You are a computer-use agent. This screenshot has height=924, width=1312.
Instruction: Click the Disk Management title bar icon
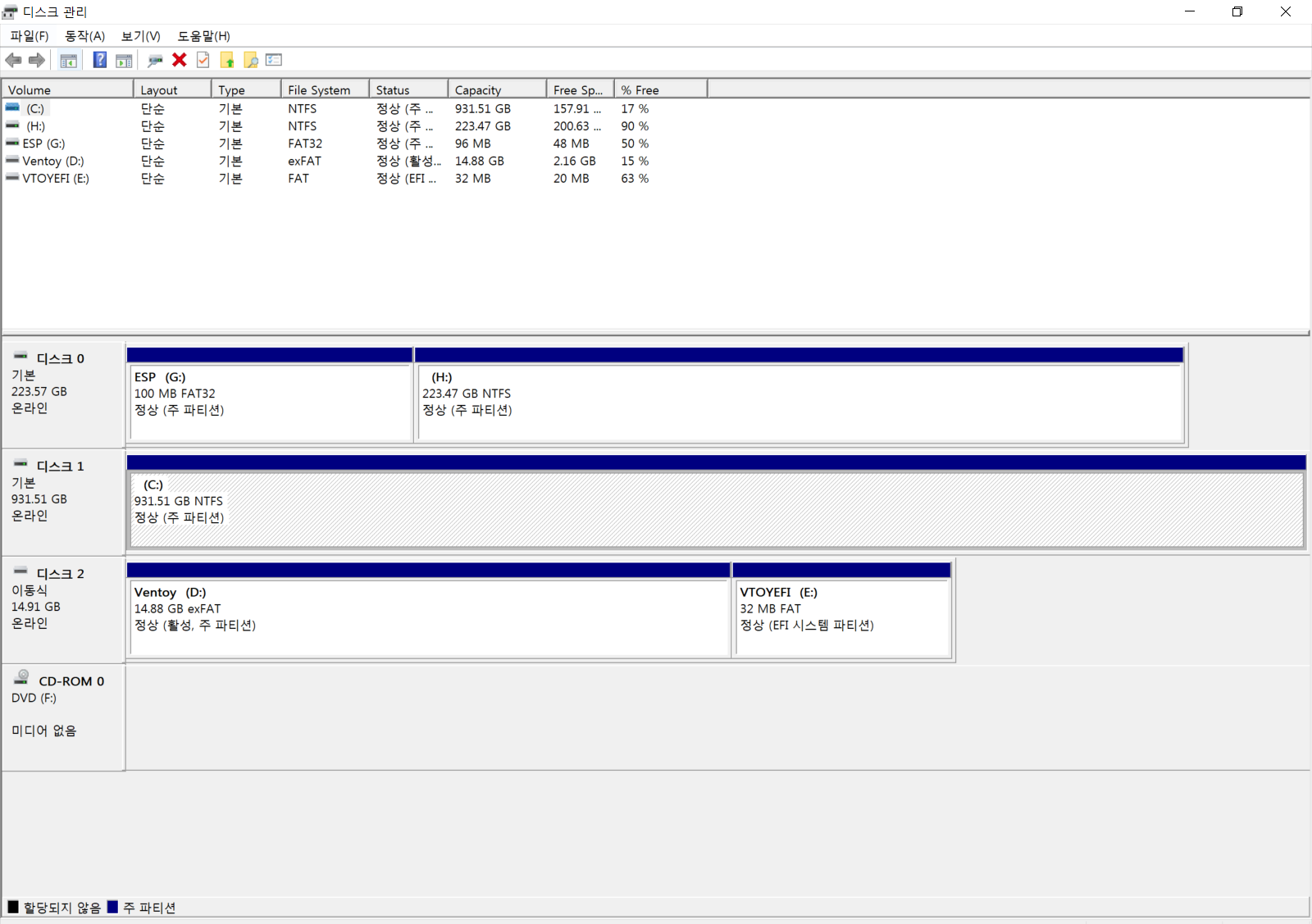[x=10, y=11]
